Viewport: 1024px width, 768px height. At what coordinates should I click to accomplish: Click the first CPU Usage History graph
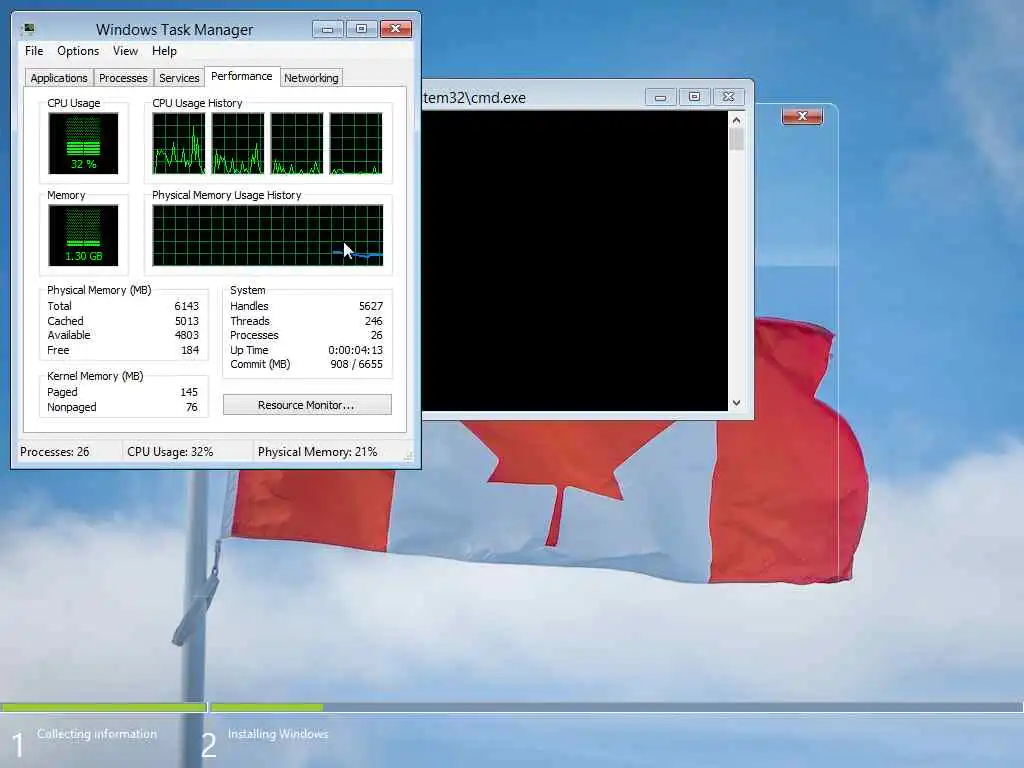pyautogui.click(x=178, y=143)
